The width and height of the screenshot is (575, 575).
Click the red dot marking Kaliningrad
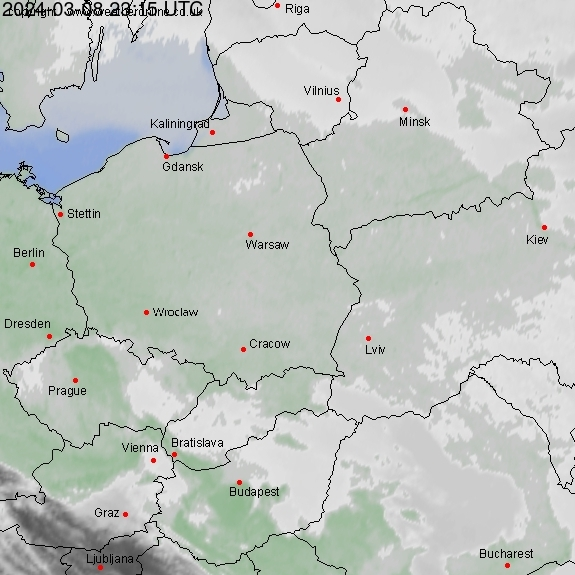(212, 132)
